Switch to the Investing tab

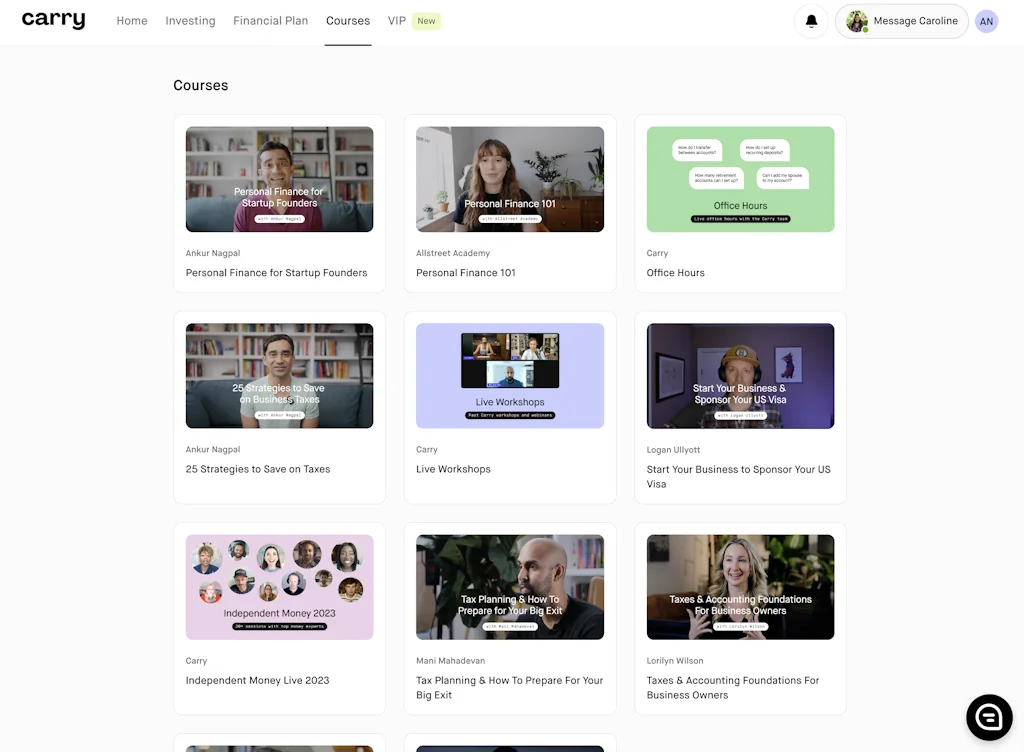[190, 21]
